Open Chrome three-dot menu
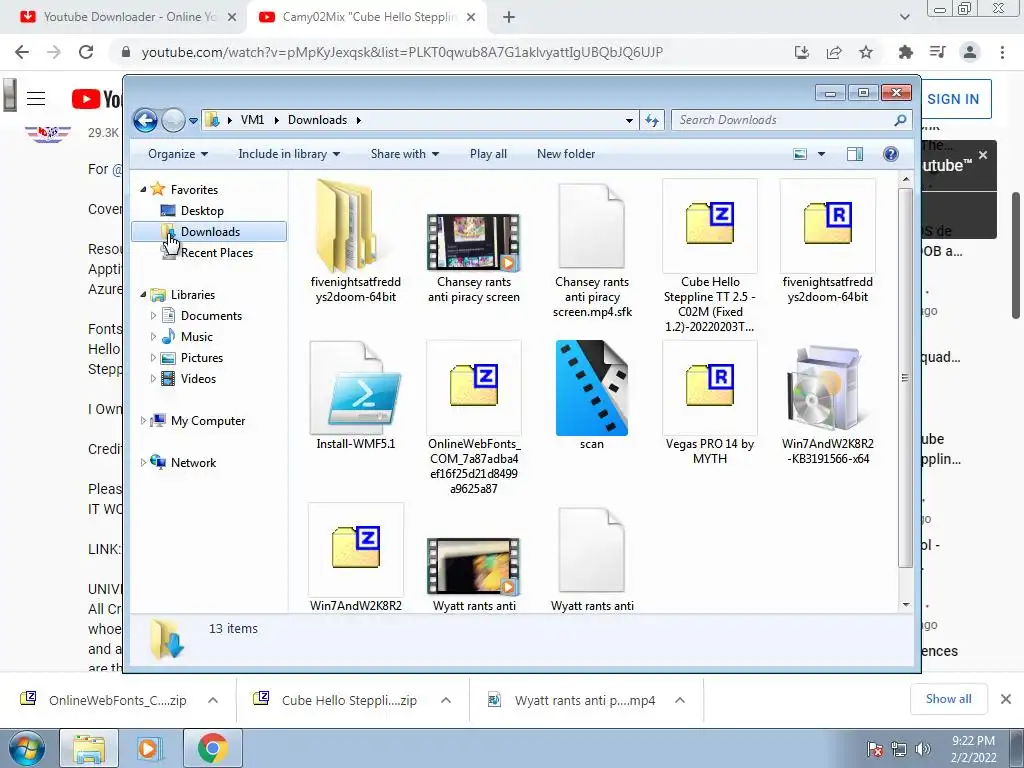The image size is (1024, 768). click(x=1002, y=52)
